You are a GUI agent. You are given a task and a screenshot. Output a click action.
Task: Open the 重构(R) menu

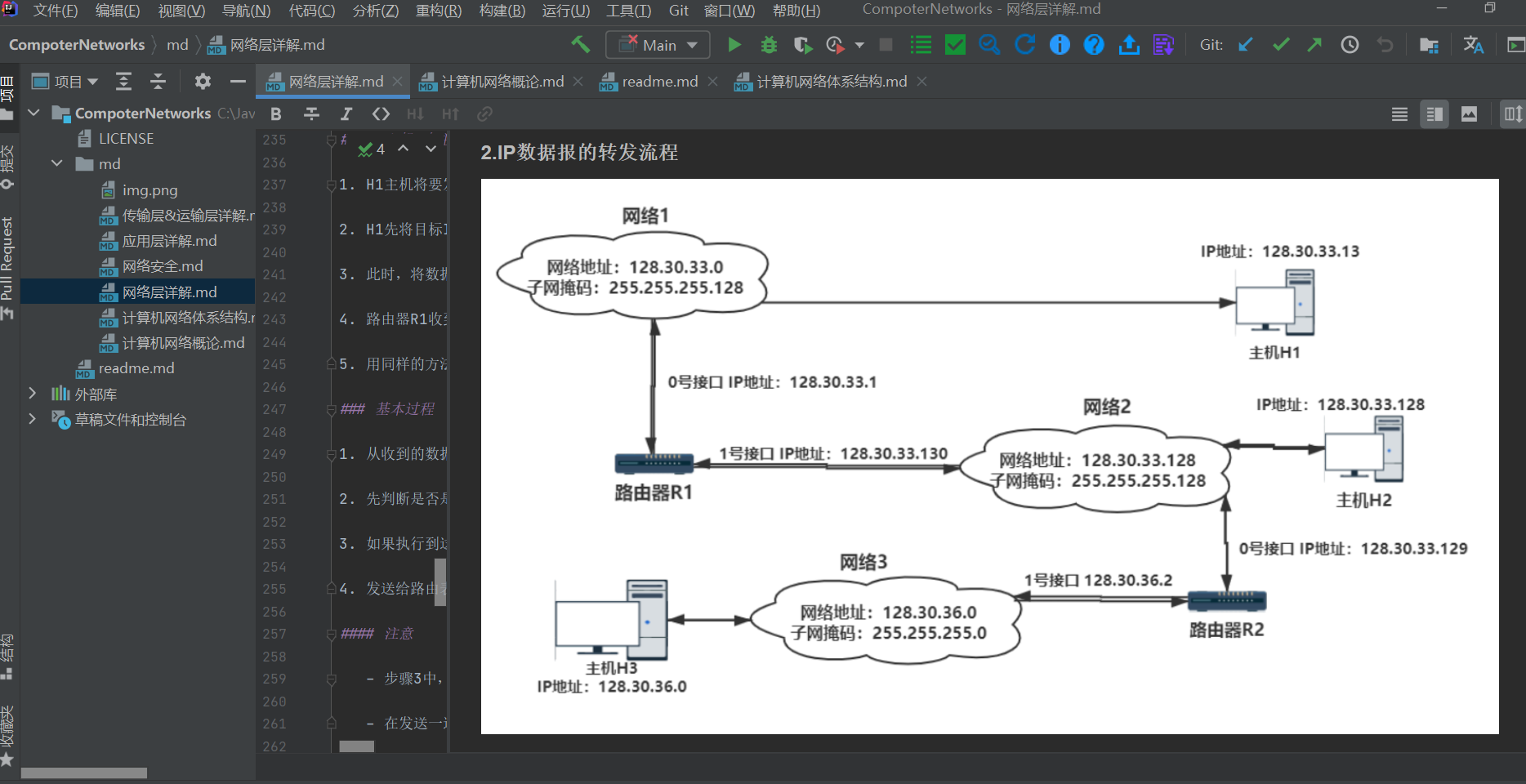pyautogui.click(x=439, y=11)
